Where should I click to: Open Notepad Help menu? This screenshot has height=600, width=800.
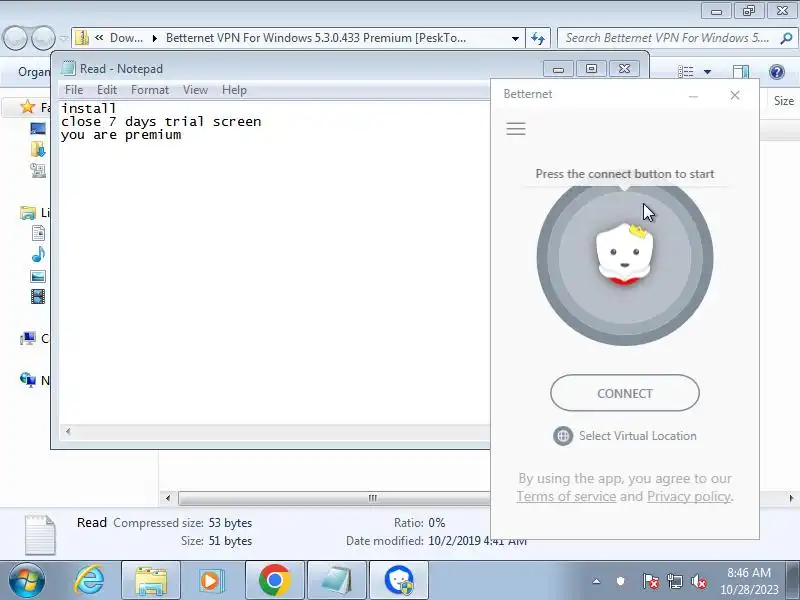234,90
